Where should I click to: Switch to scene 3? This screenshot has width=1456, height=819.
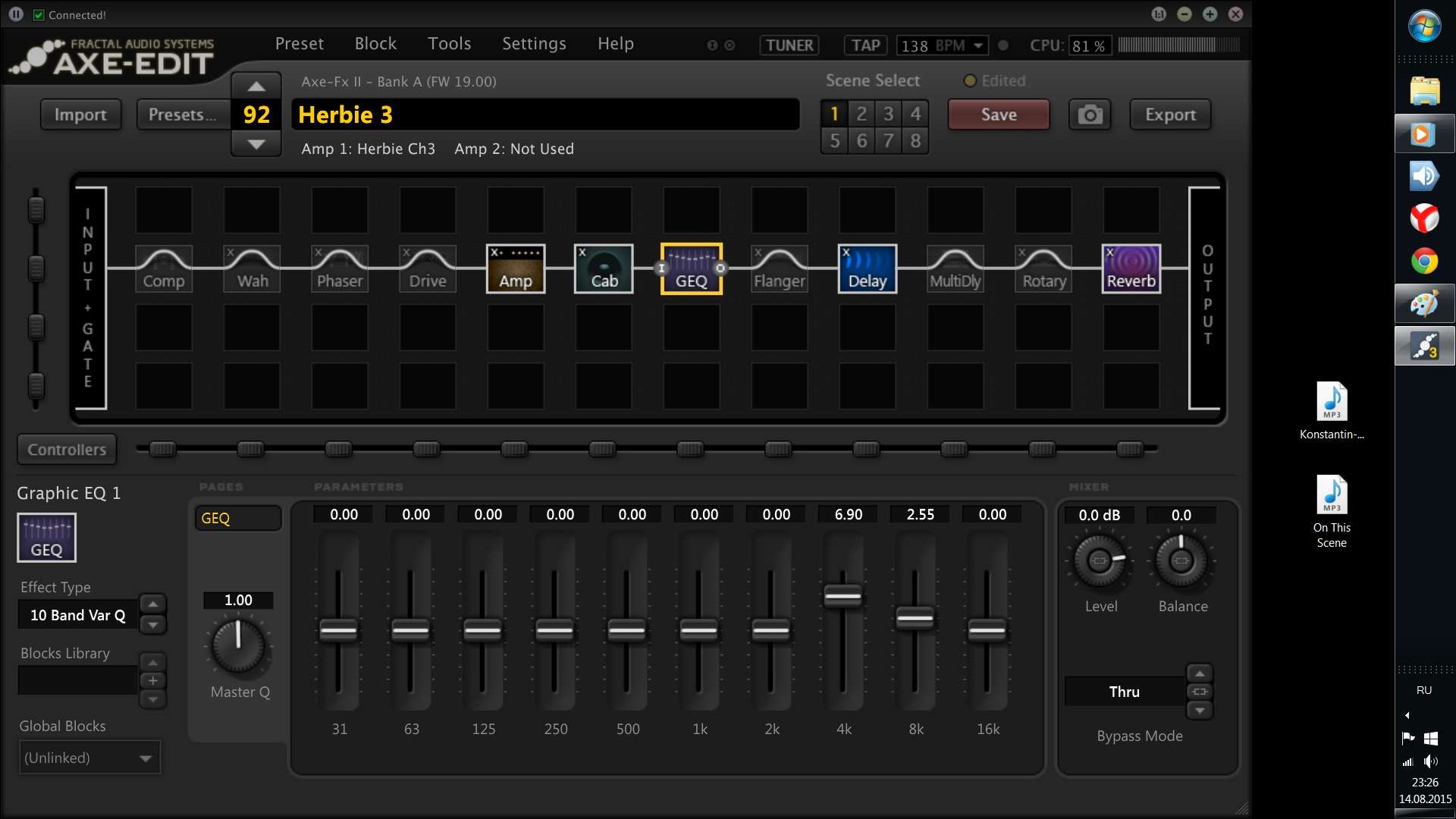click(889, 114)
